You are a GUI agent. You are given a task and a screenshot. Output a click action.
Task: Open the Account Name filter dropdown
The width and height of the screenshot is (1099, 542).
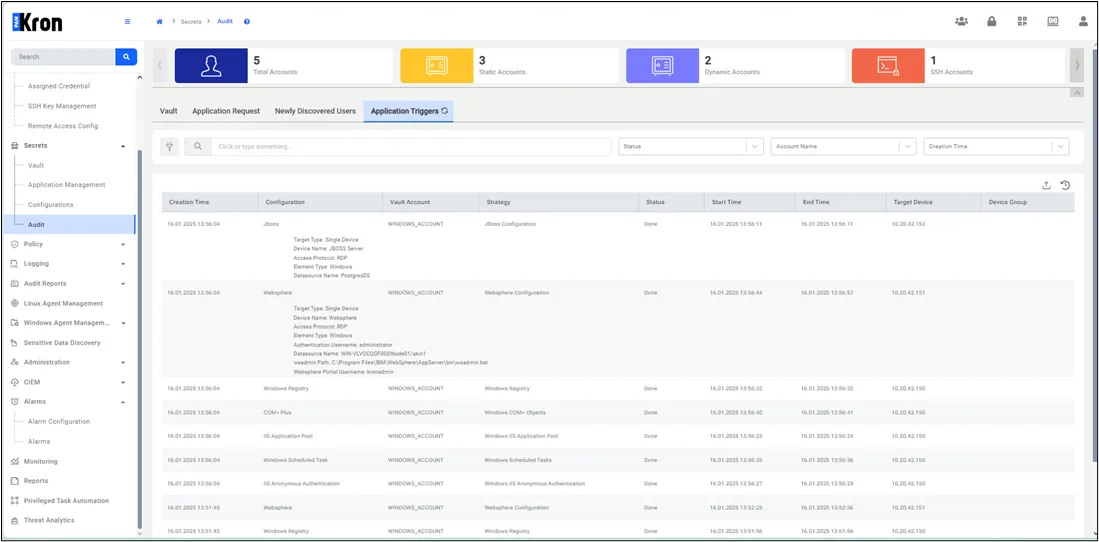843,147
